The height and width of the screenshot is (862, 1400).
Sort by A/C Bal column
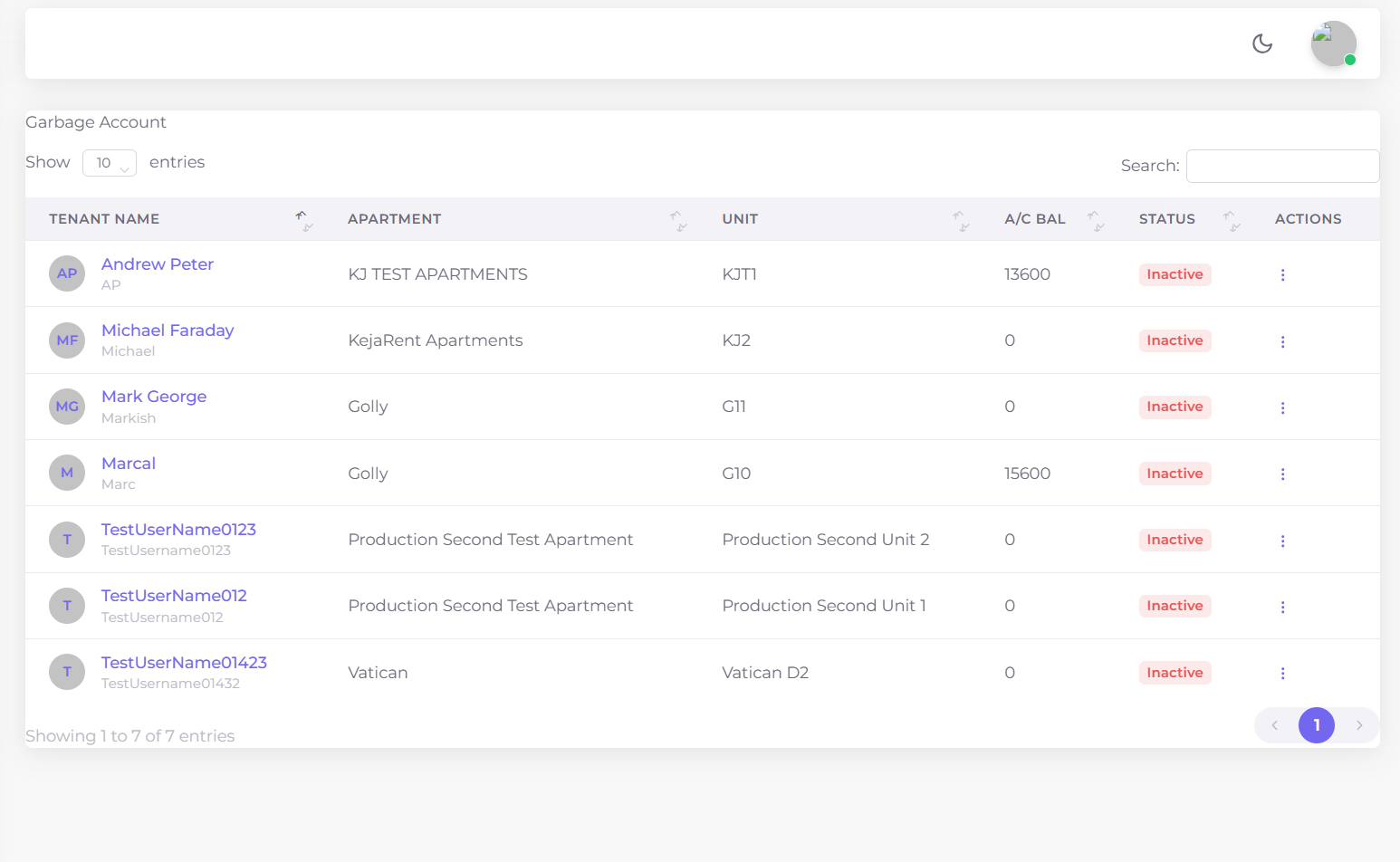(x=1035, y=219)
